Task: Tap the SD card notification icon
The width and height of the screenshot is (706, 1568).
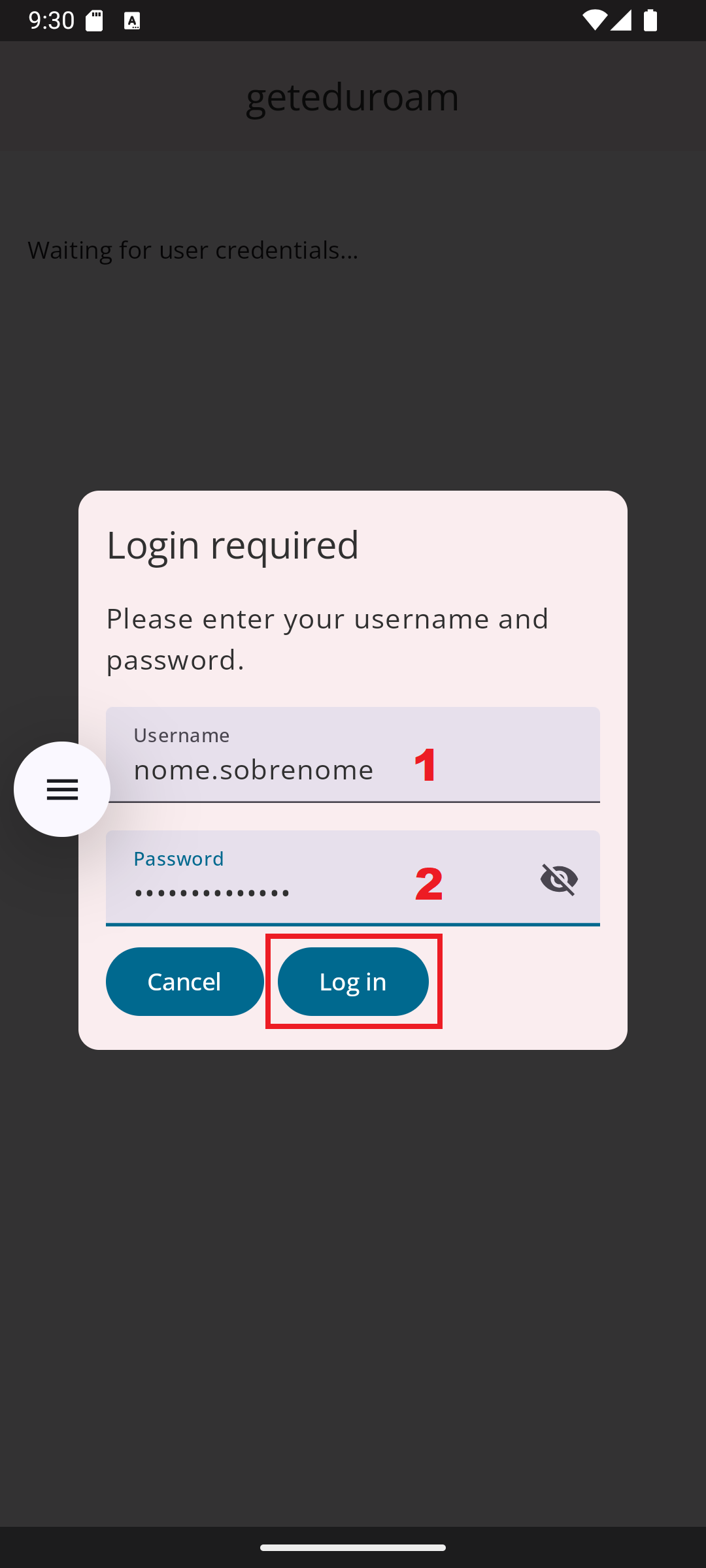Action: pos(94,21)
